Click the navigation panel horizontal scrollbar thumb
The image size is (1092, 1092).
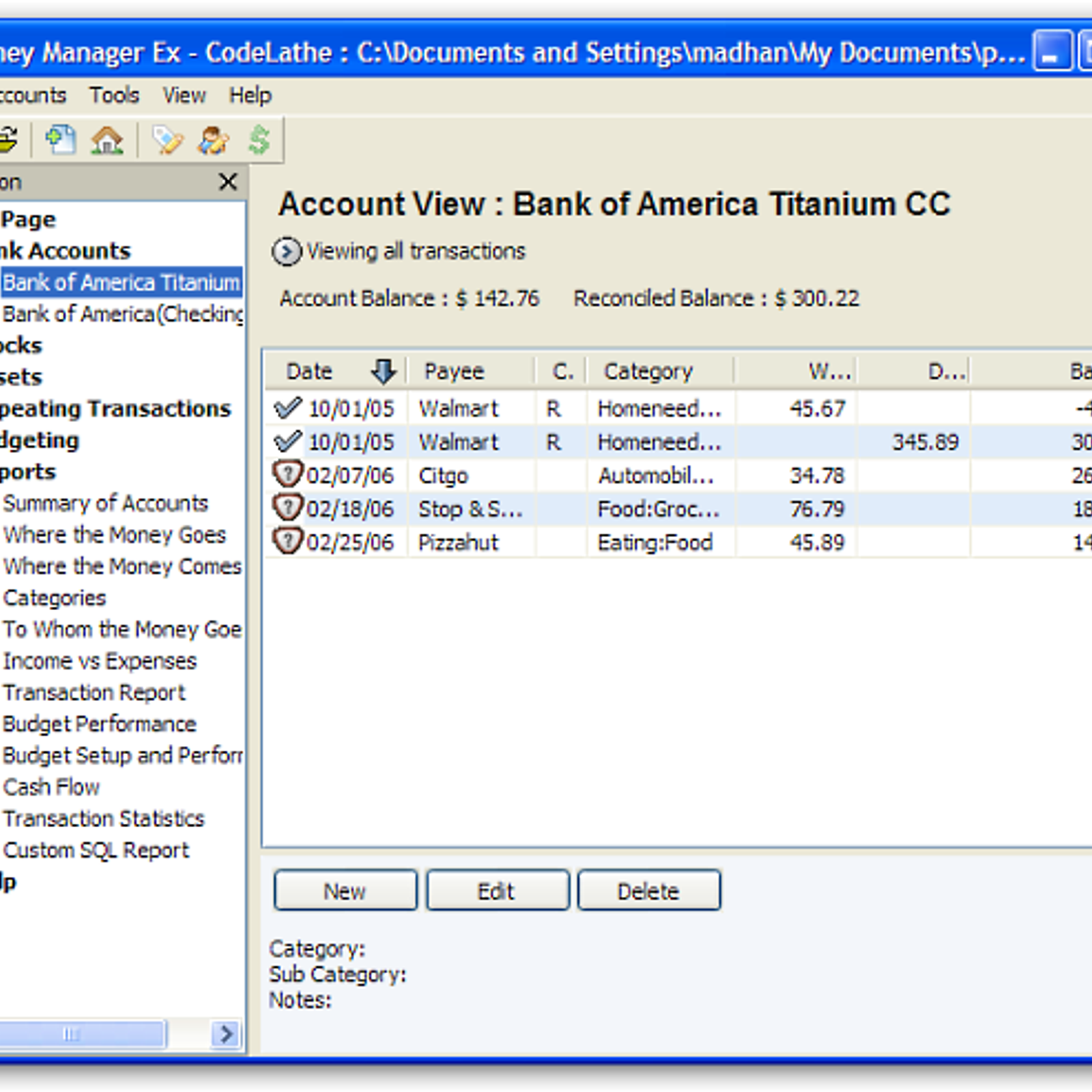pos(82,1033)
